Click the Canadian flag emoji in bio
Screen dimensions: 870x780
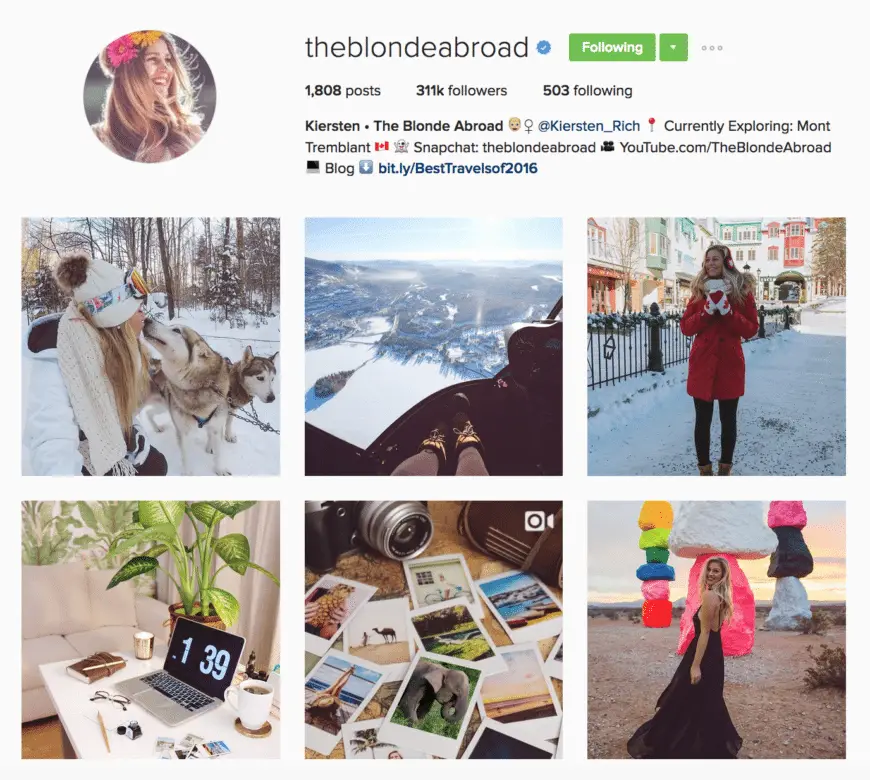click(x=382, y=147)
